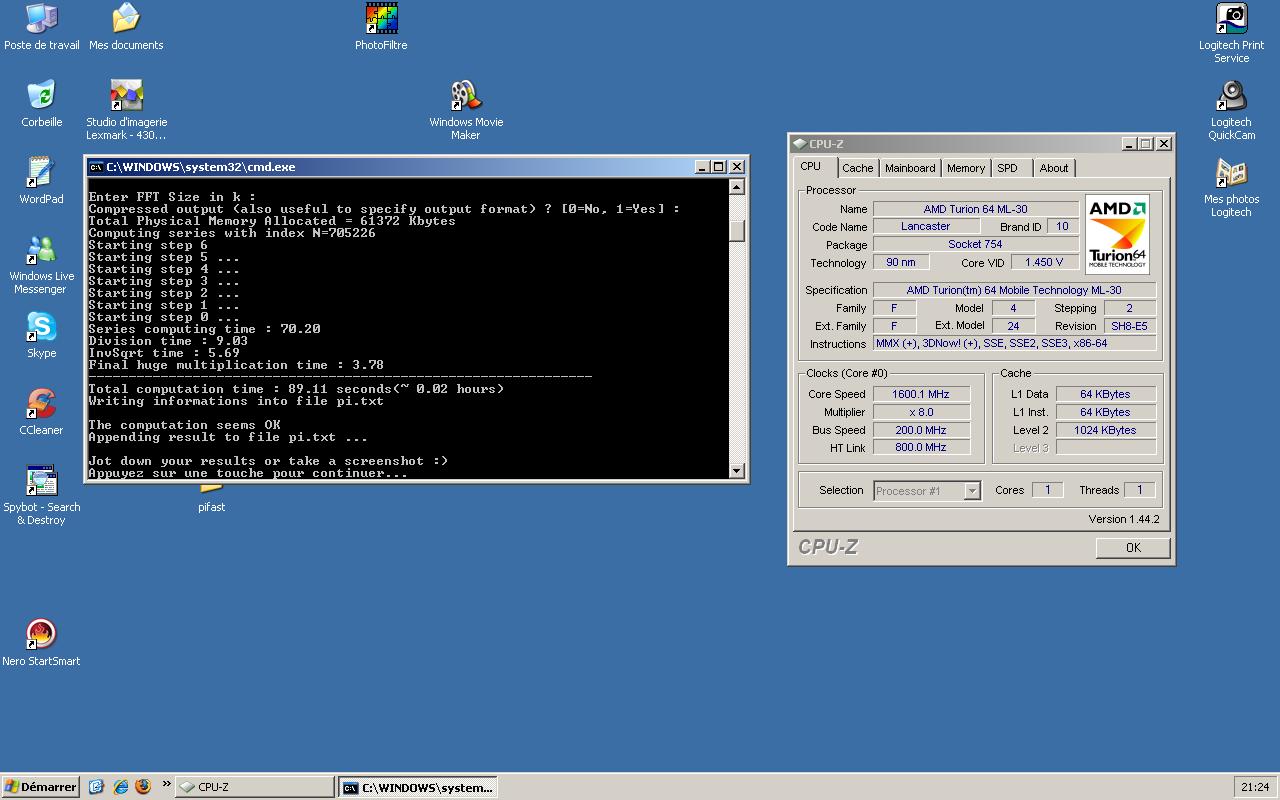The width and height of the screenshot is (1280, 800).
Task: Minimize the CPU-Z window
Action: 1129,144
